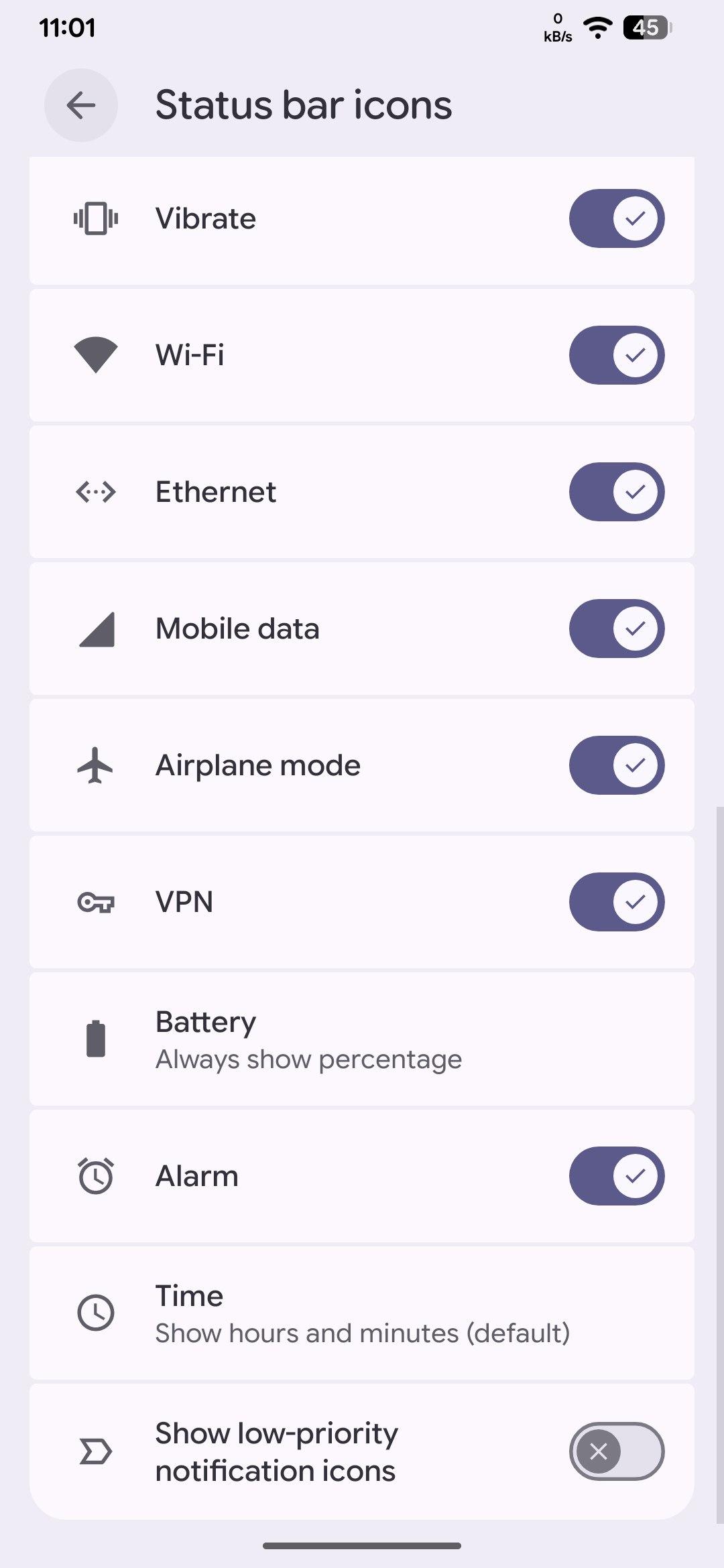Tap the back arrow button
Screen dimensions: 724x1568
[81, 105]
